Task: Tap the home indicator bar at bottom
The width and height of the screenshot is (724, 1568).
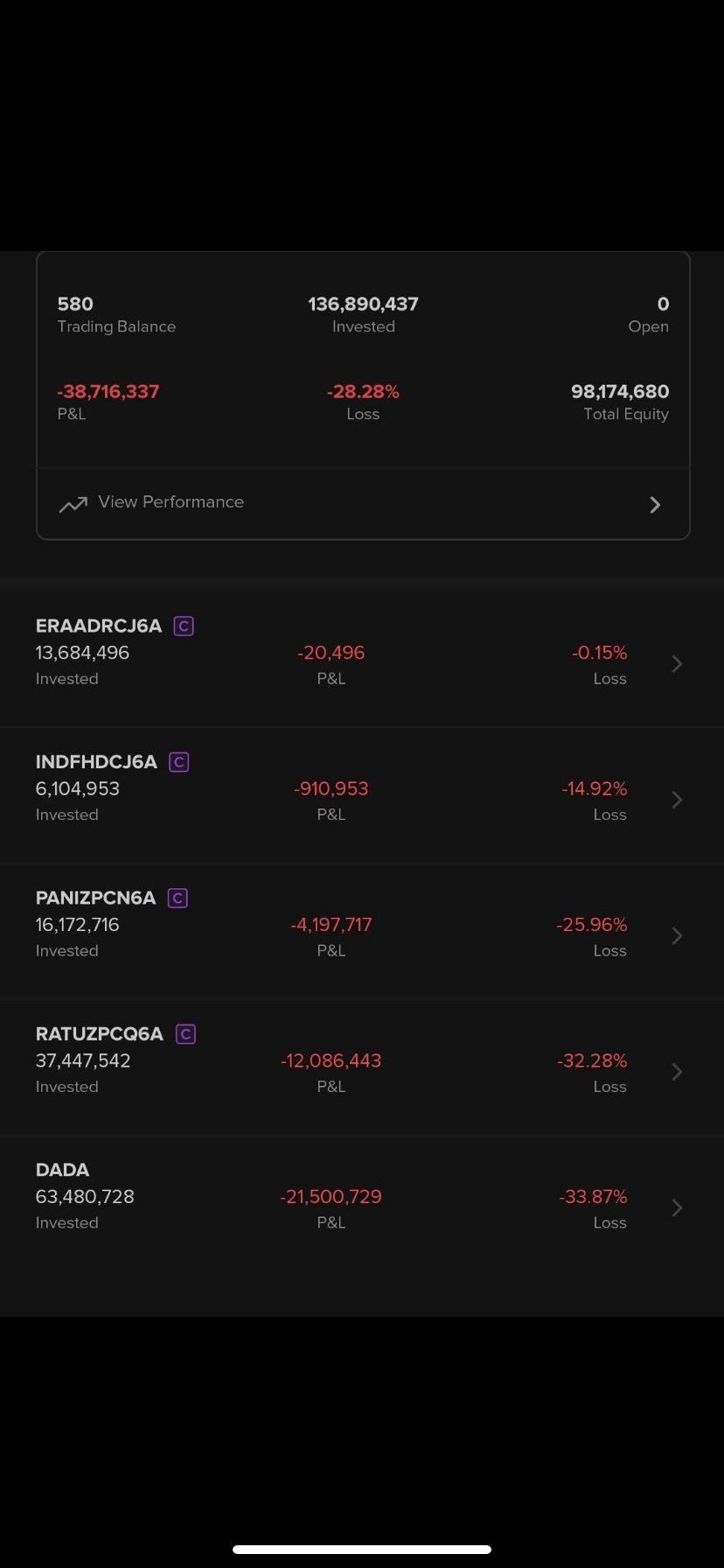Action: pos(362,1549)
